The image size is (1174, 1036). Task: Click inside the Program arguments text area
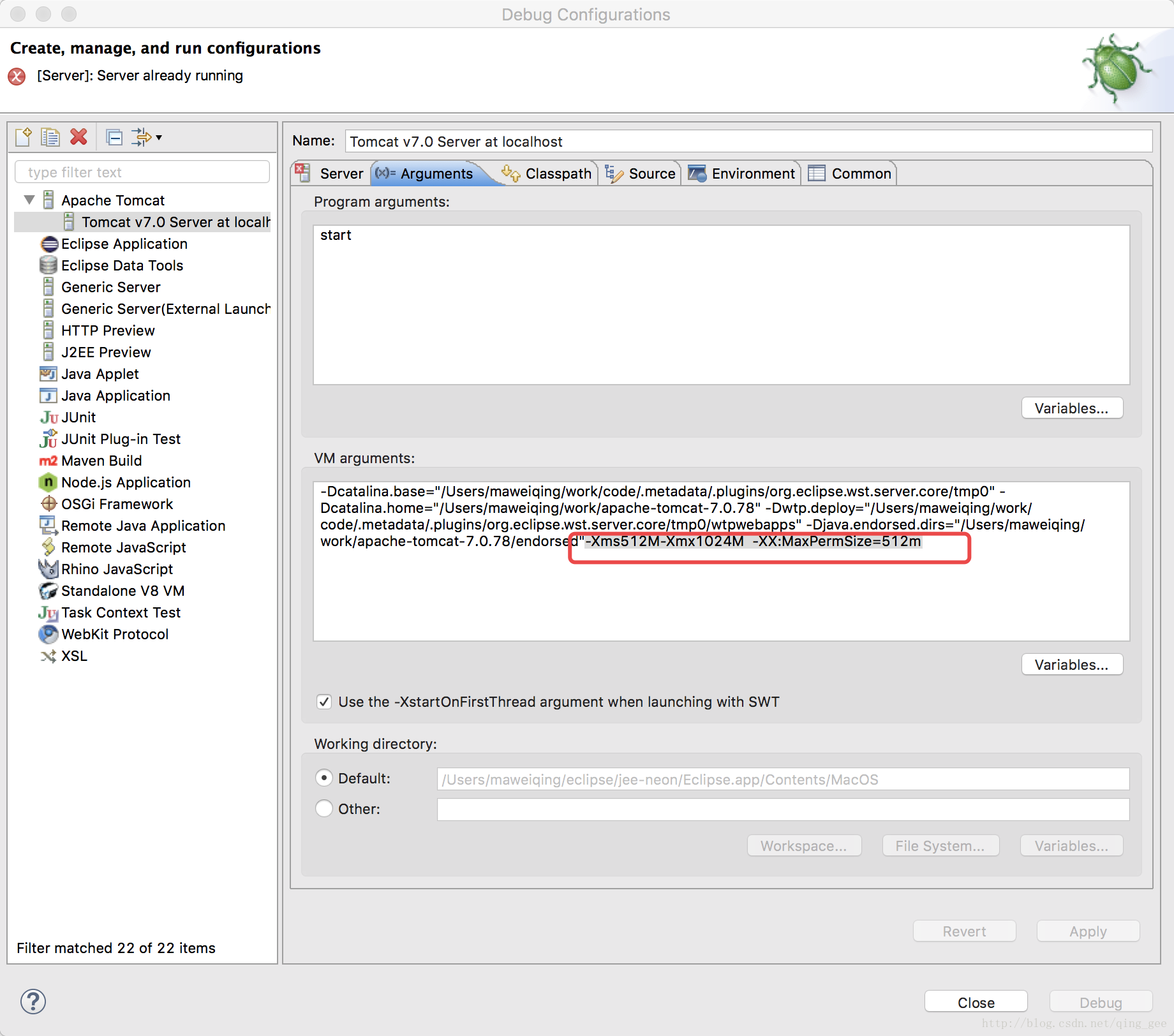pyautogui.click(x=722, y=305)
